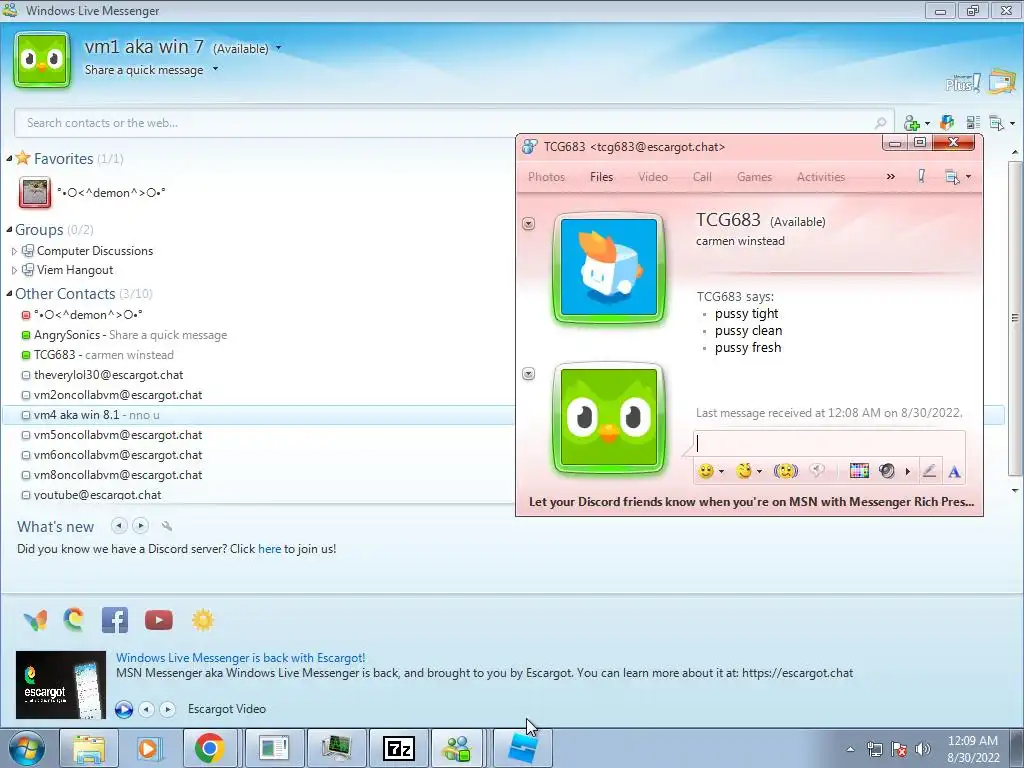This screenshot has height=768, width=1024.
Task: Open the Activities menu in chat
Action: (x=821, y=176)
